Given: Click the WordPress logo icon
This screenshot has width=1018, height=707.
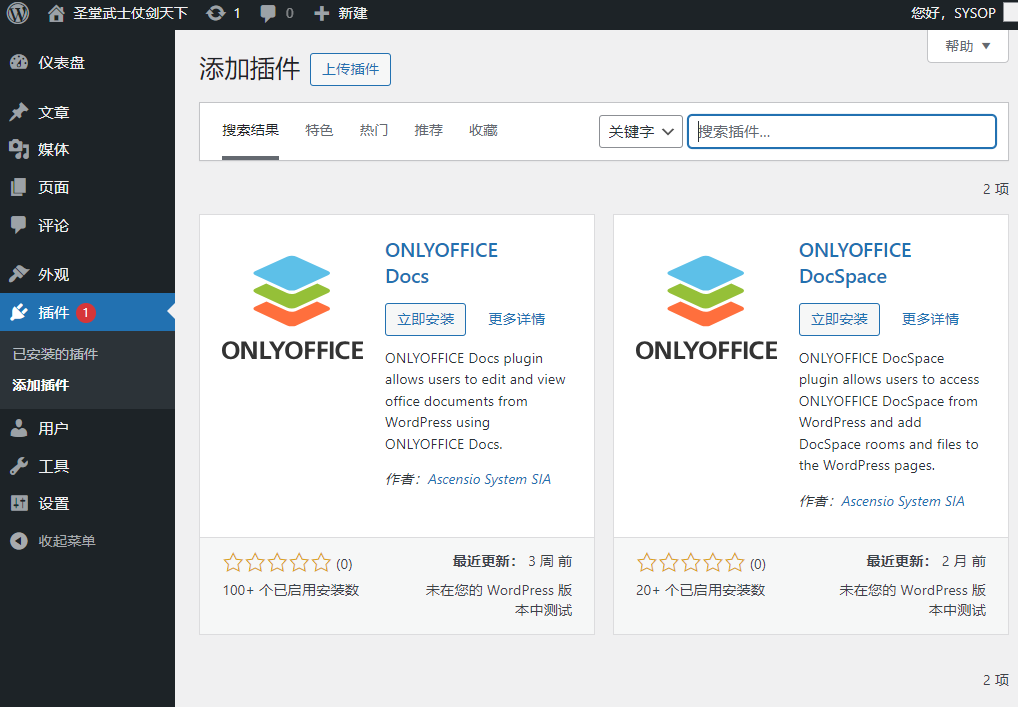Looking at the screenshot, I should [18, 13].
